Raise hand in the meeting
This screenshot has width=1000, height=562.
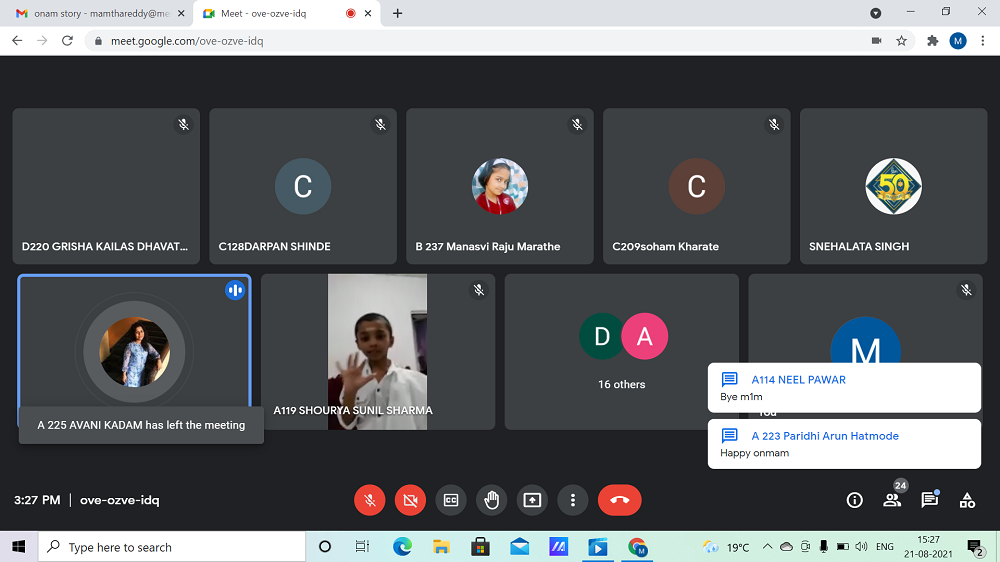[492, 500]
